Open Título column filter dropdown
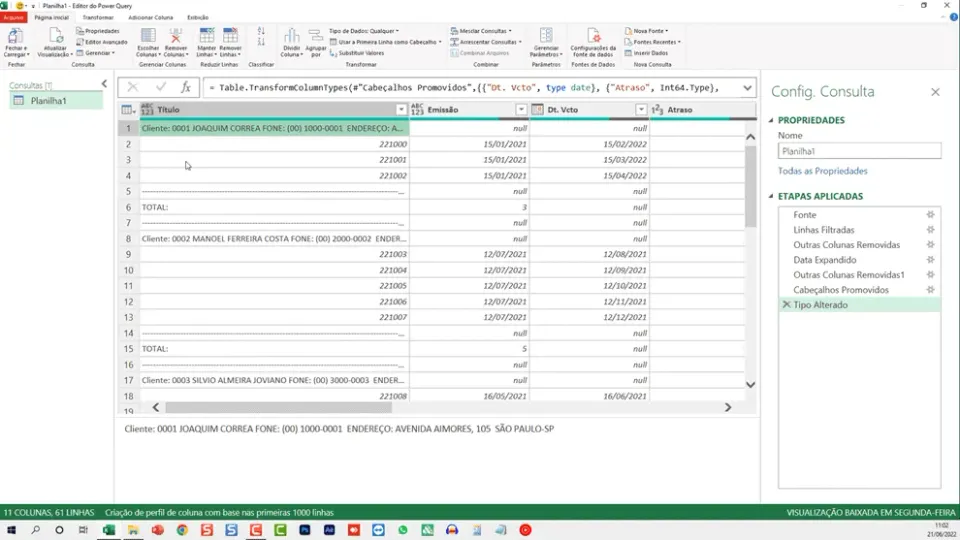 tap(401, 110)
